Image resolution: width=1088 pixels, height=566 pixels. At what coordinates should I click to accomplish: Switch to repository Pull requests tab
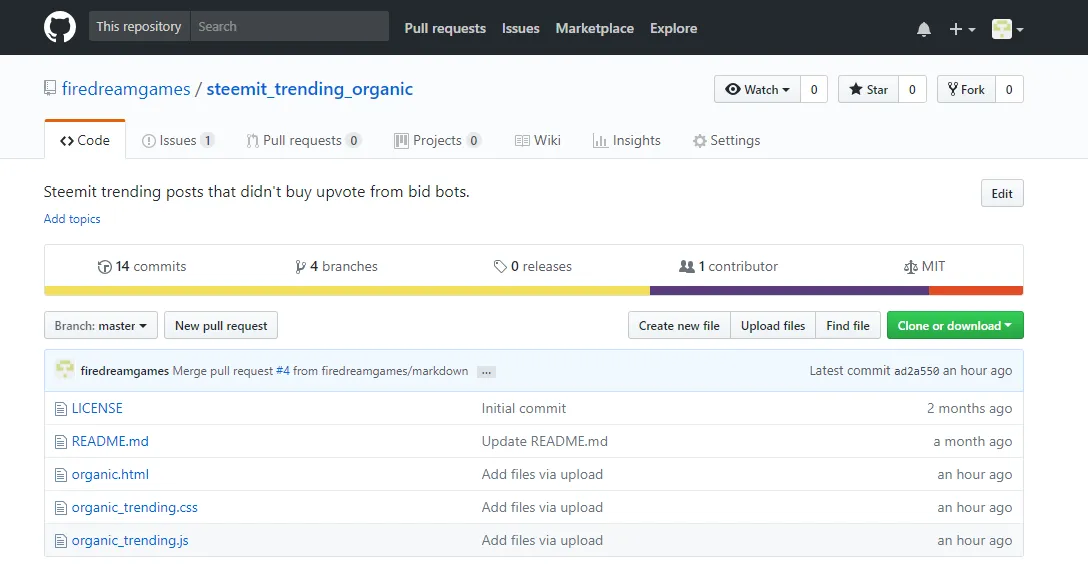(x=303, y=140)
